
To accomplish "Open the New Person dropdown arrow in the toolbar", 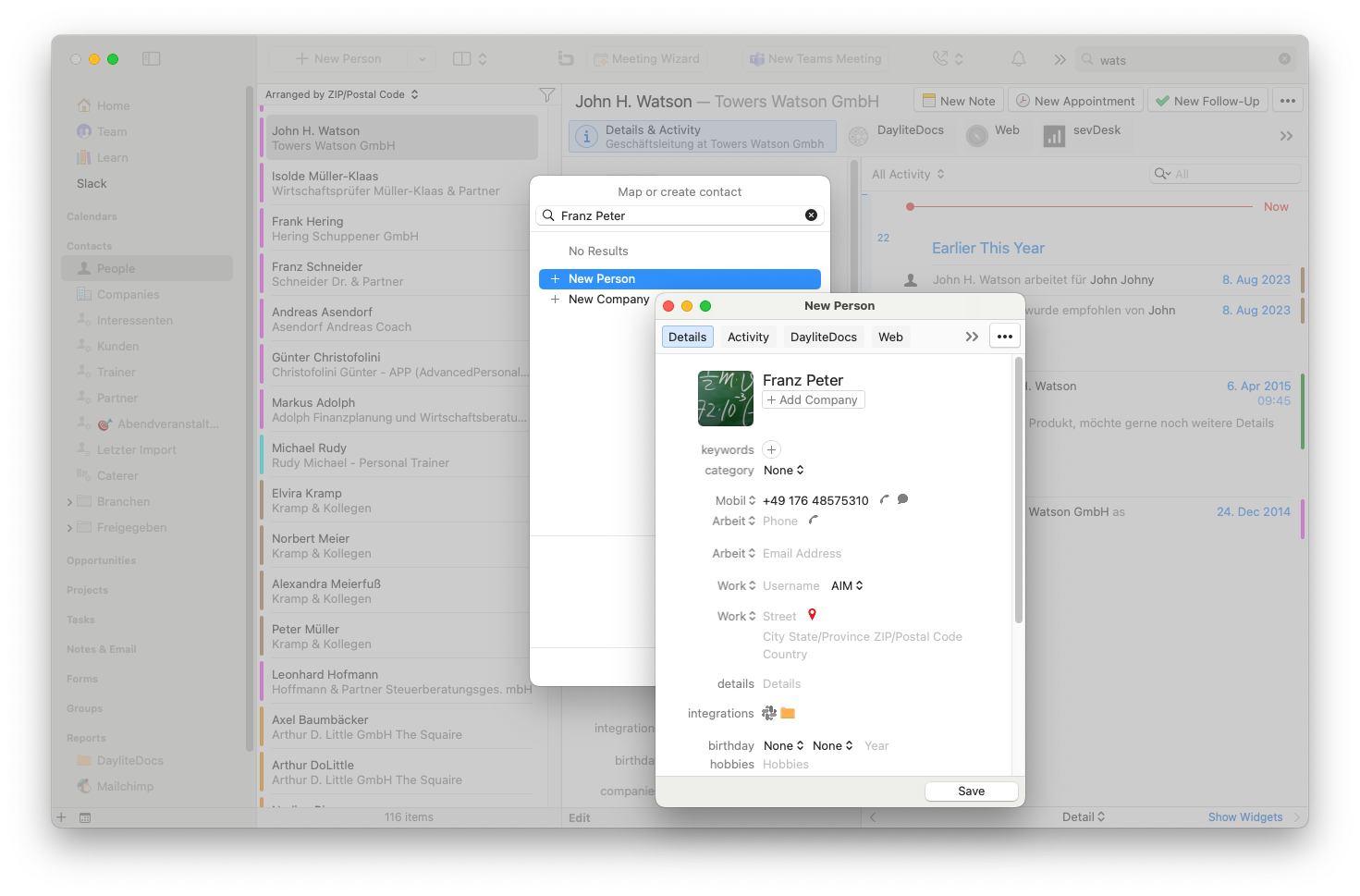I will (x=422, y=59).
